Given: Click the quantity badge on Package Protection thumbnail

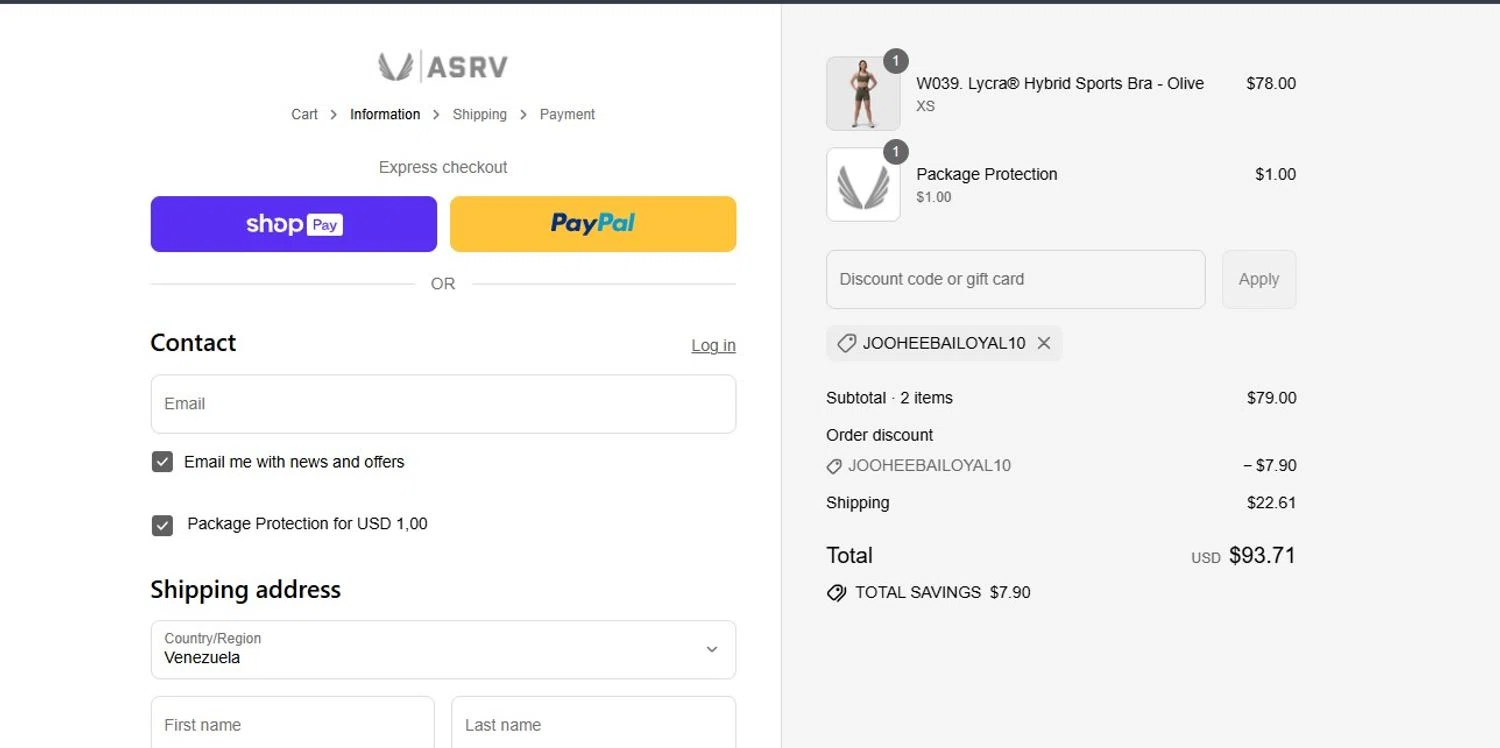Looking at the screenshot, I should [896, 152].
